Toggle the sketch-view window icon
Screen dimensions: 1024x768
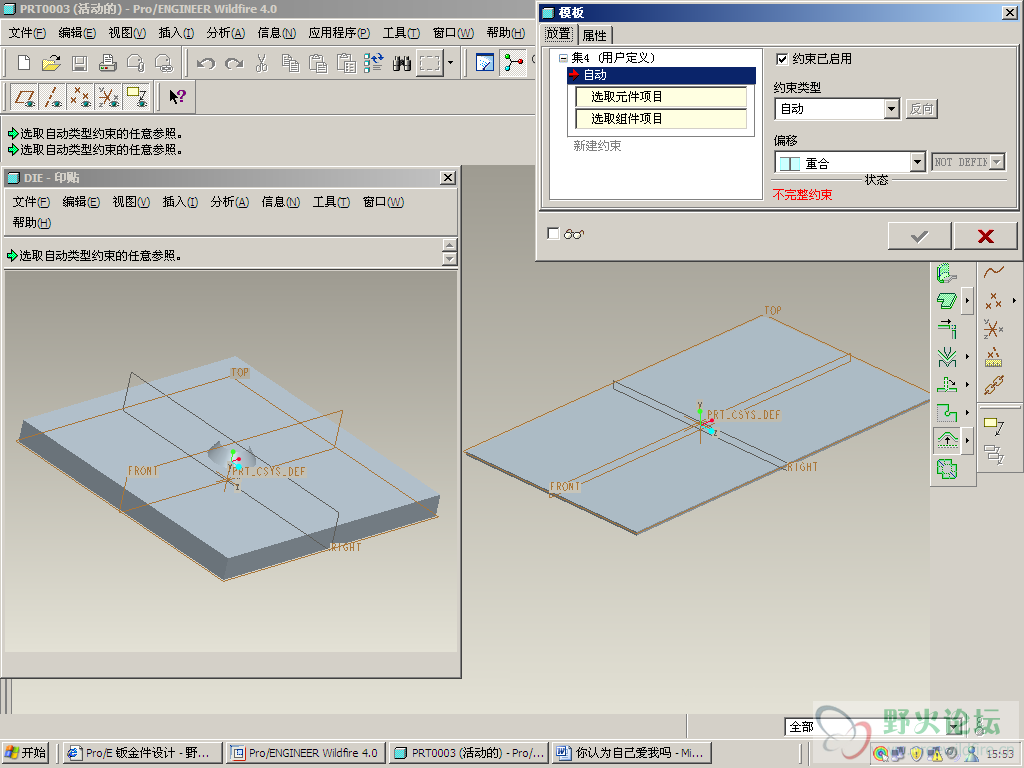tap(485, 63)
